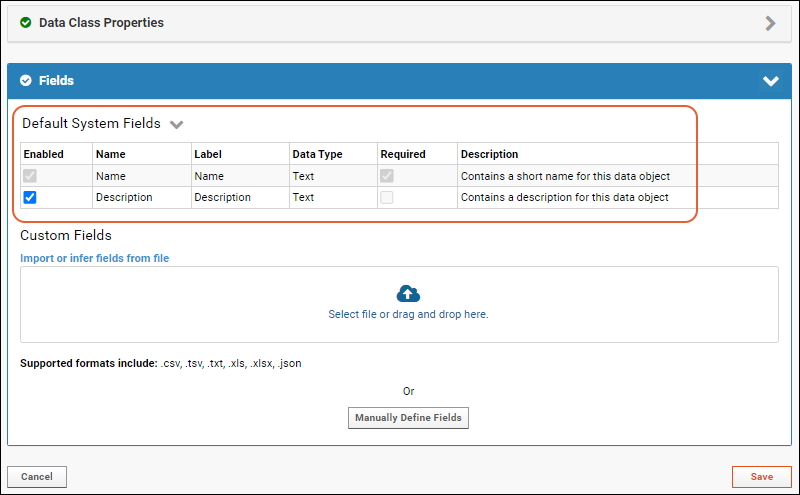Click the white check icon next to Fields

tap(26, 81)
